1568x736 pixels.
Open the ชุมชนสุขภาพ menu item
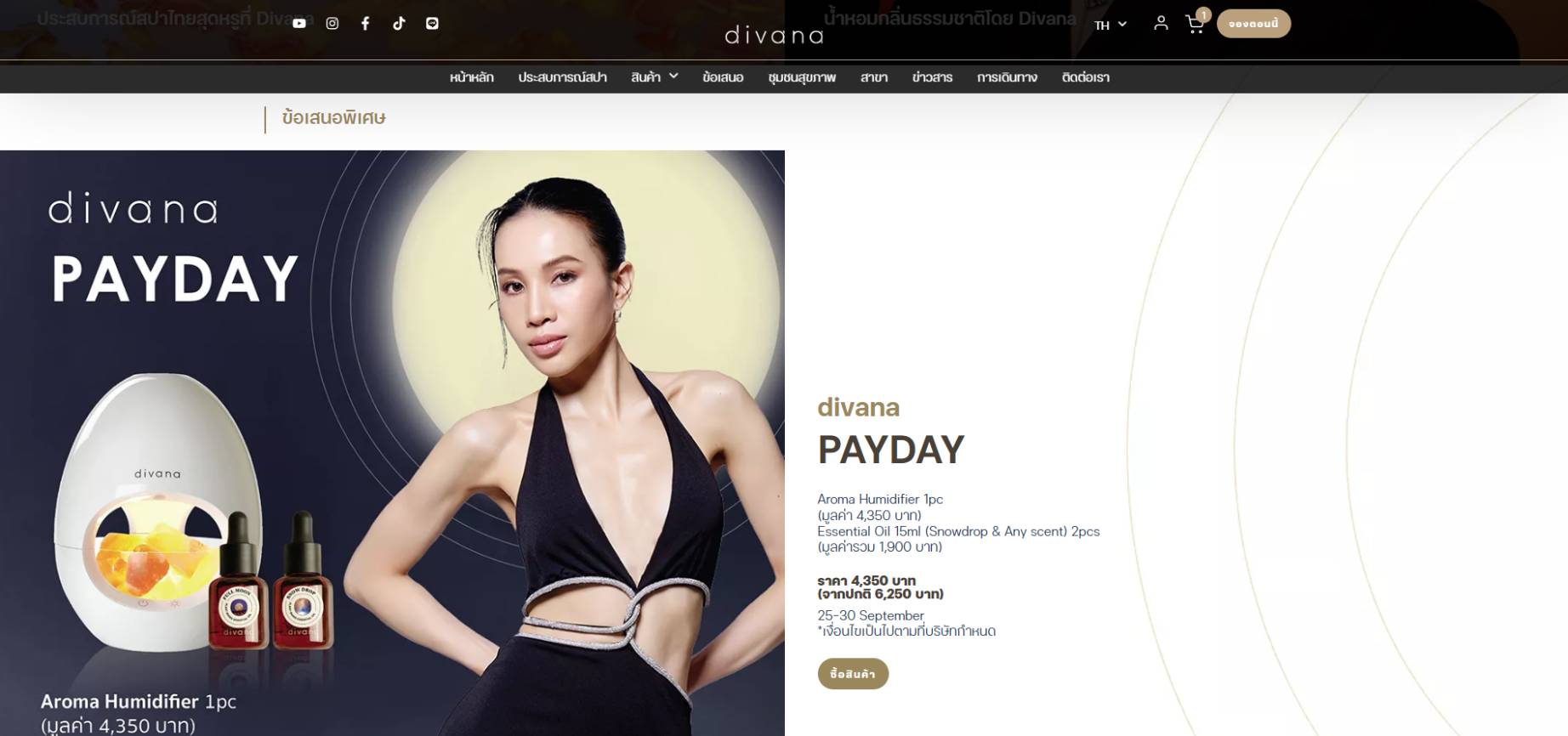[x=802, y=77]
